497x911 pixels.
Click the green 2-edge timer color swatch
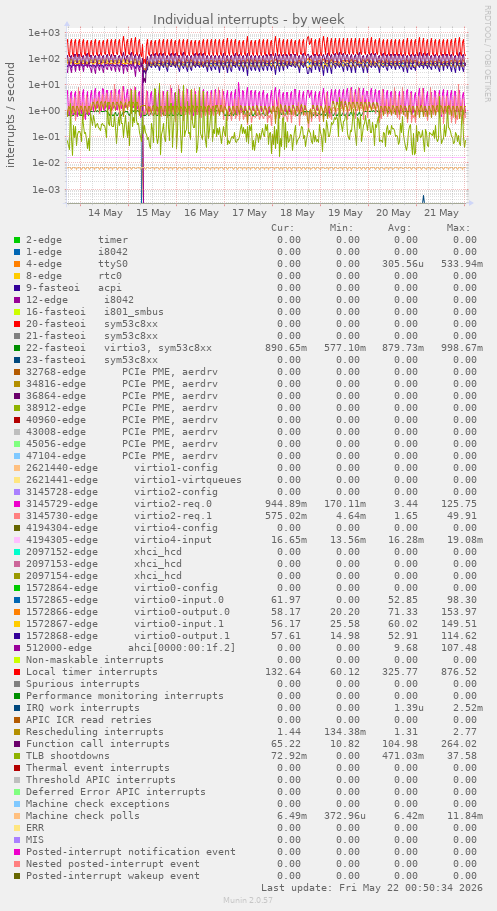tap(17, 240)
